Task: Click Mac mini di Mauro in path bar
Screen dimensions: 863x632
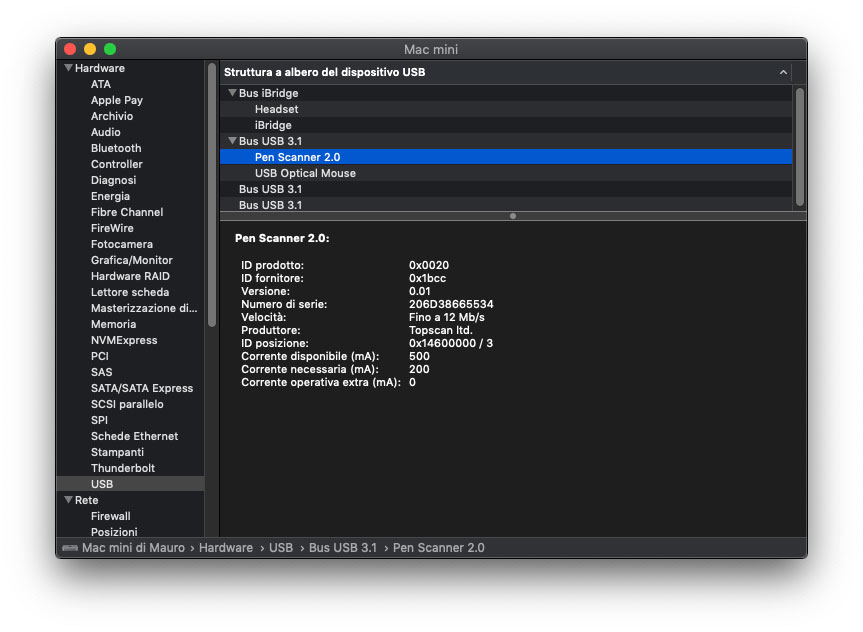Action: [134, 548]
